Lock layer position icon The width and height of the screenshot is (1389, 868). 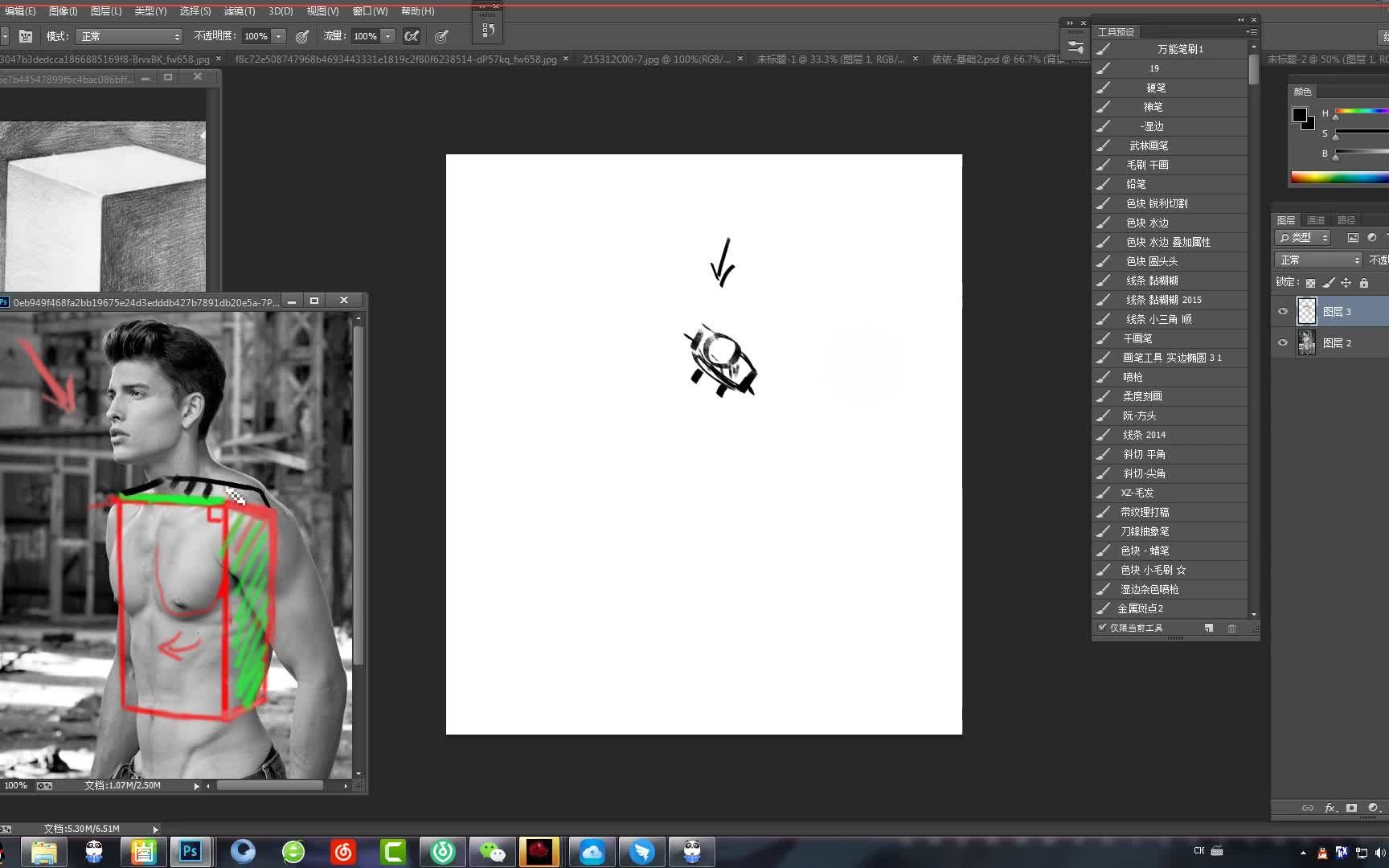pyautogui.click(x=1346, y=283)
